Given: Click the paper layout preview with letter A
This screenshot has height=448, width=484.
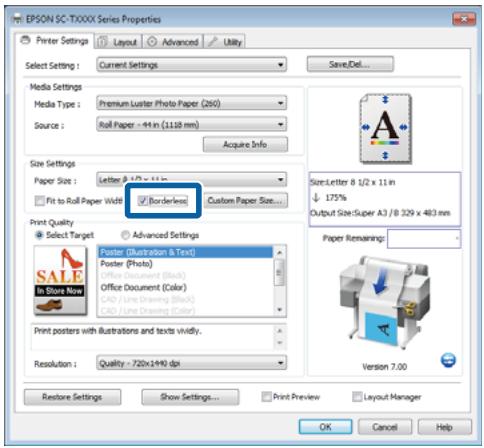Looking at the screenshot, I should coord(385,128).
